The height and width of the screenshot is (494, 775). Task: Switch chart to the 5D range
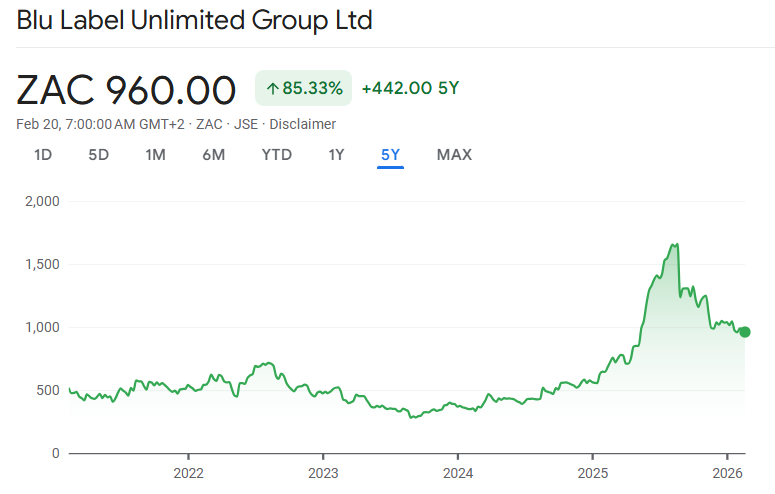click(98, 155)
